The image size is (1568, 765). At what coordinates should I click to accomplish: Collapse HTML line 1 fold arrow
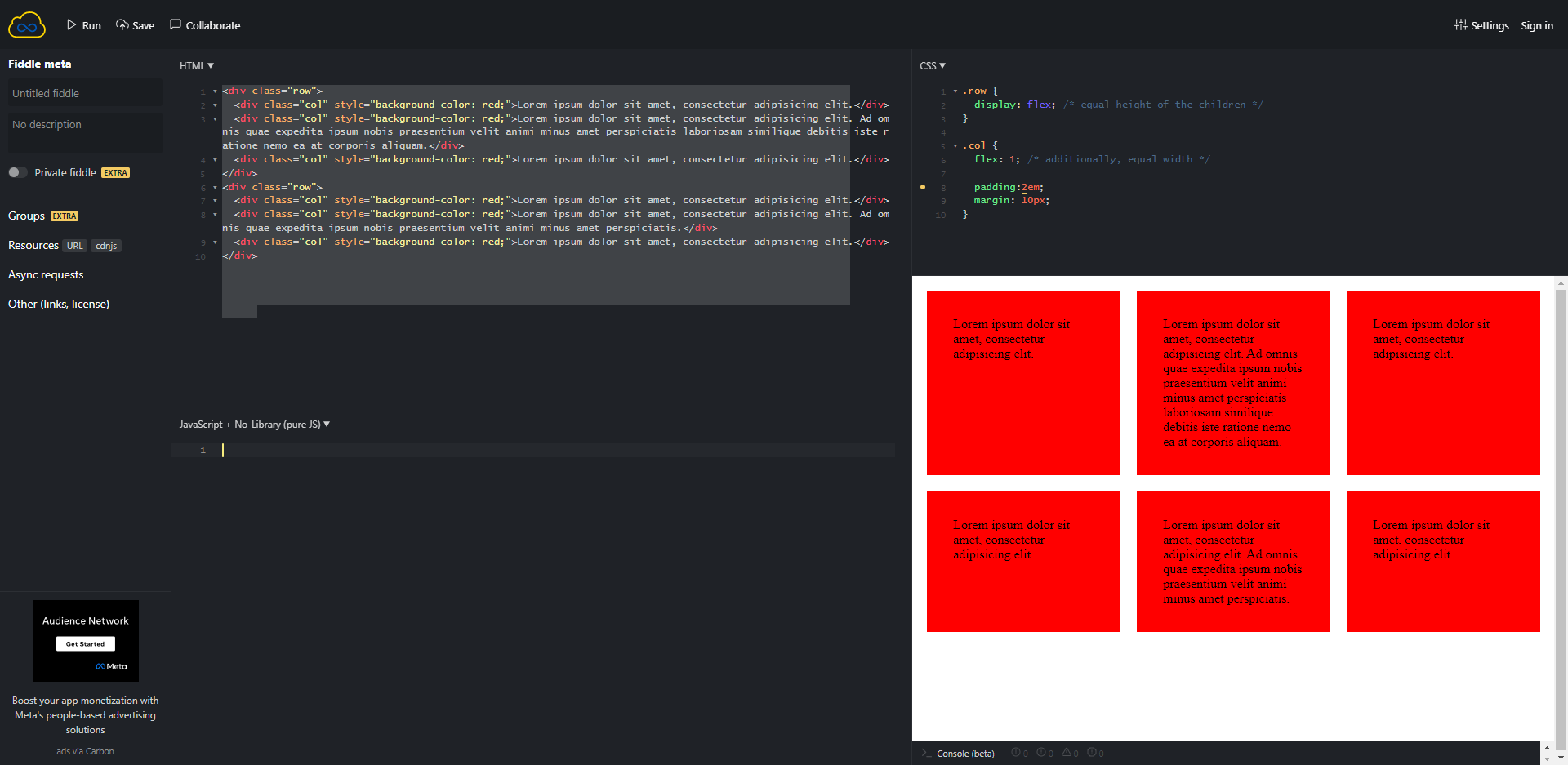(215, 91)
